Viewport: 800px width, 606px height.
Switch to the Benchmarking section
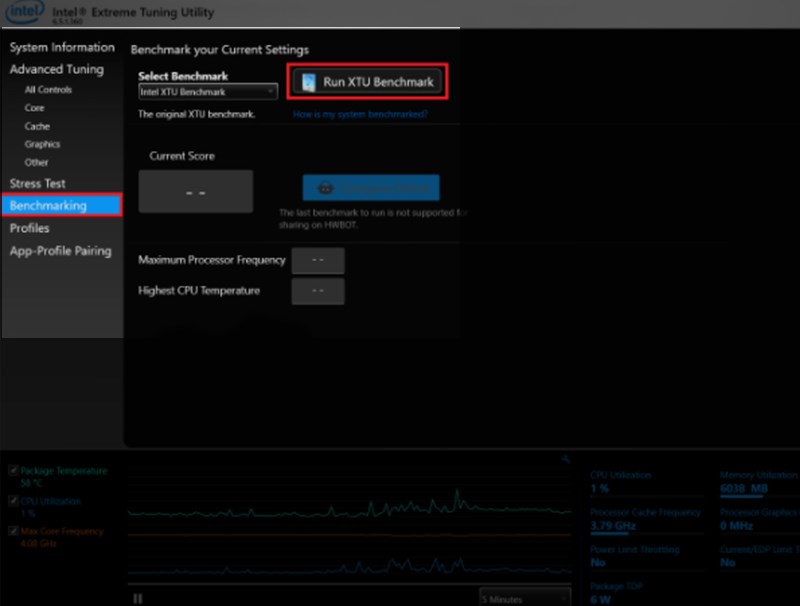50,206
